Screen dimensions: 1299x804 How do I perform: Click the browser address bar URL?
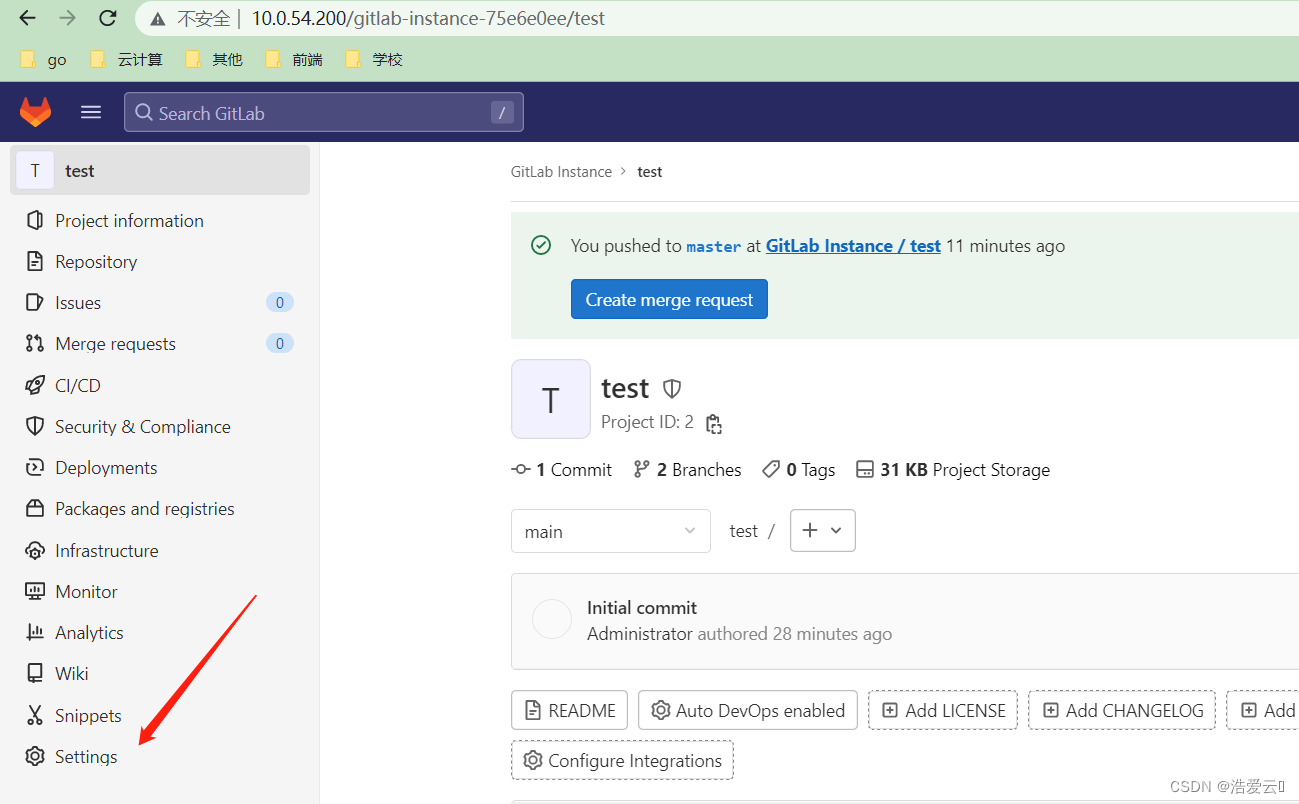click(428, 18)
